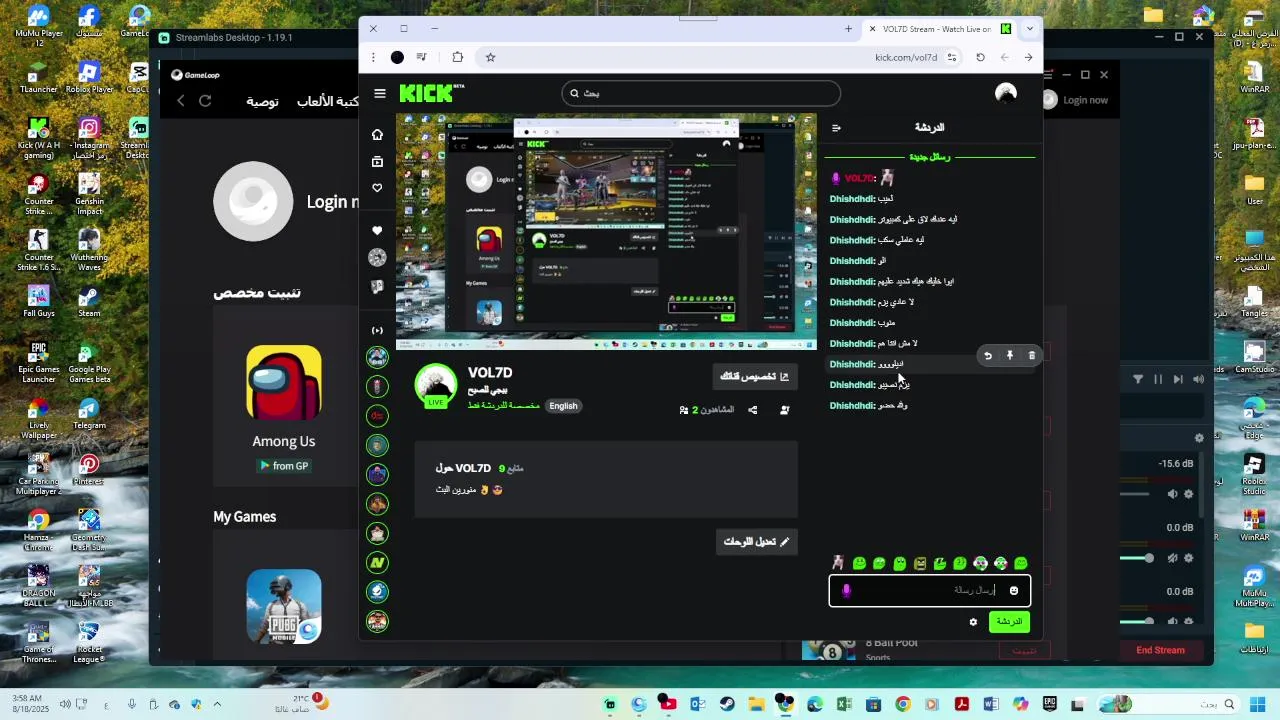Click the Kick search field

(x=701, y=93)
